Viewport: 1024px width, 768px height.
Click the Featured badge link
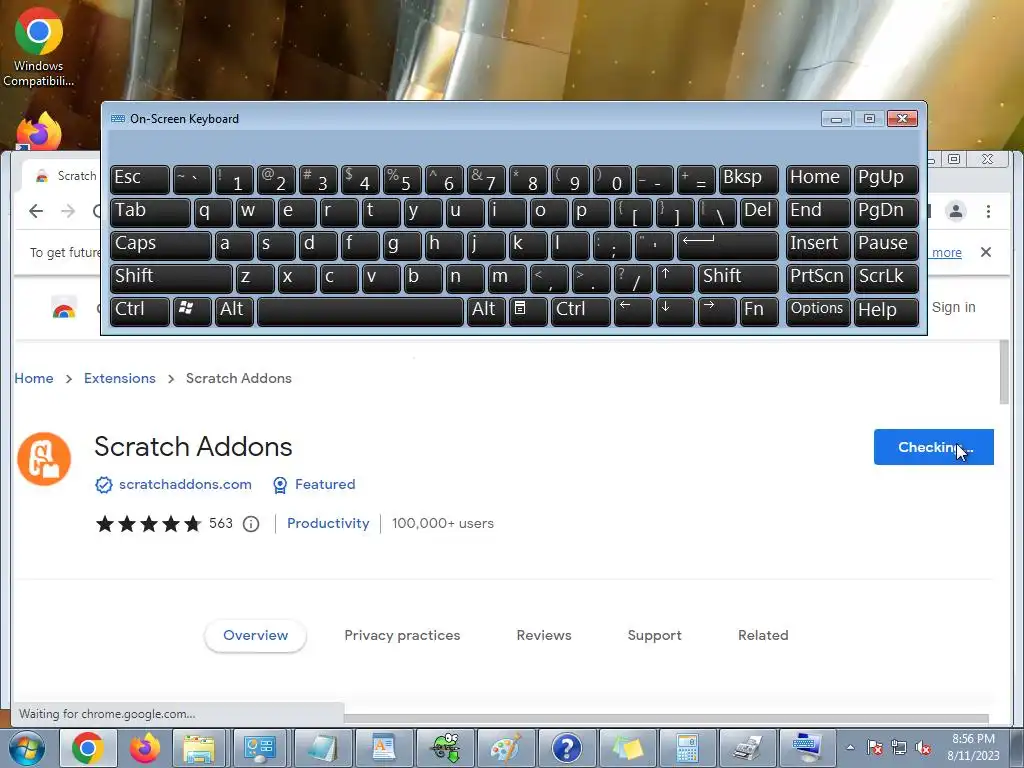coord(325,485)
